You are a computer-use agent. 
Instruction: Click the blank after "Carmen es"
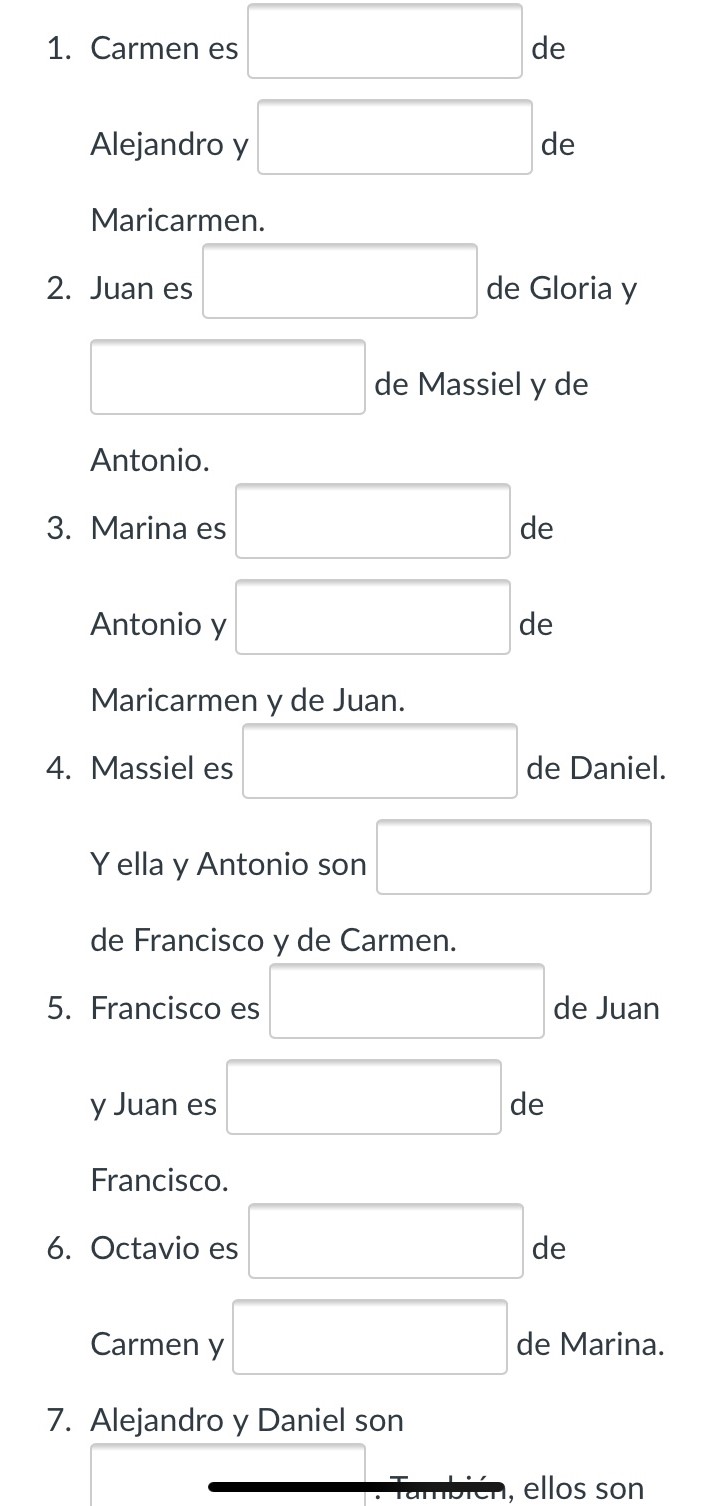coord(385,42)
